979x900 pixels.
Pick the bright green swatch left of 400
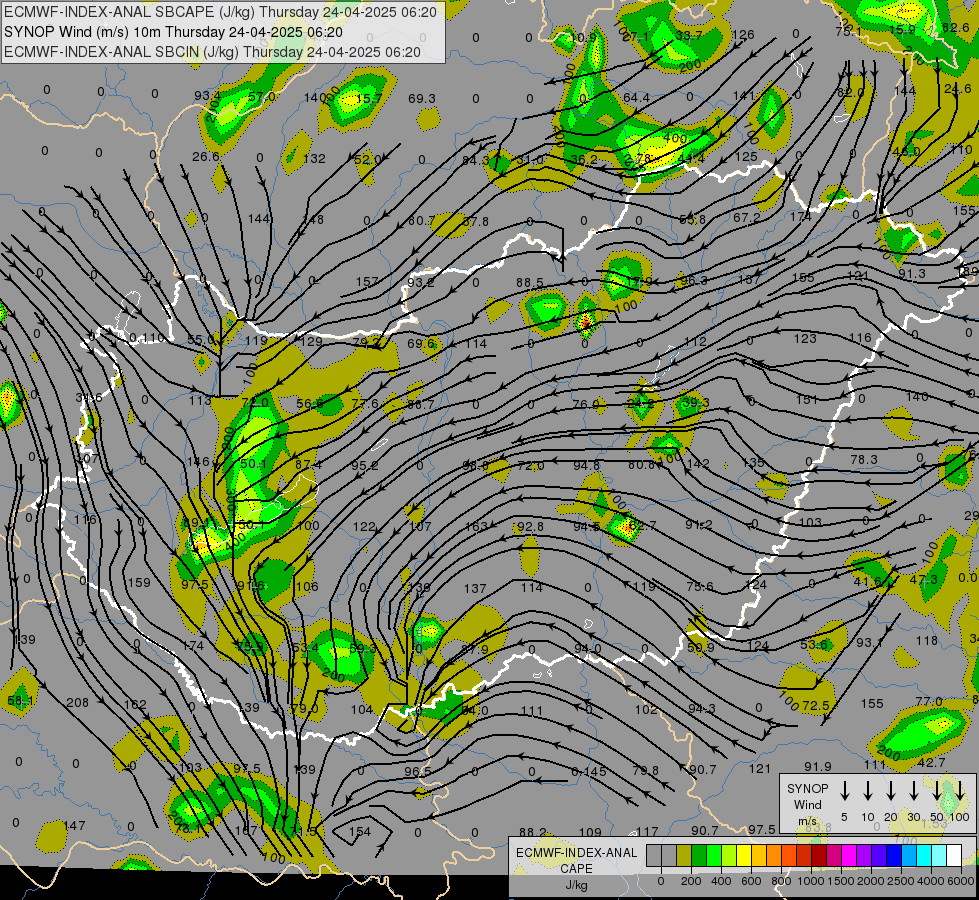pos(714,856)
